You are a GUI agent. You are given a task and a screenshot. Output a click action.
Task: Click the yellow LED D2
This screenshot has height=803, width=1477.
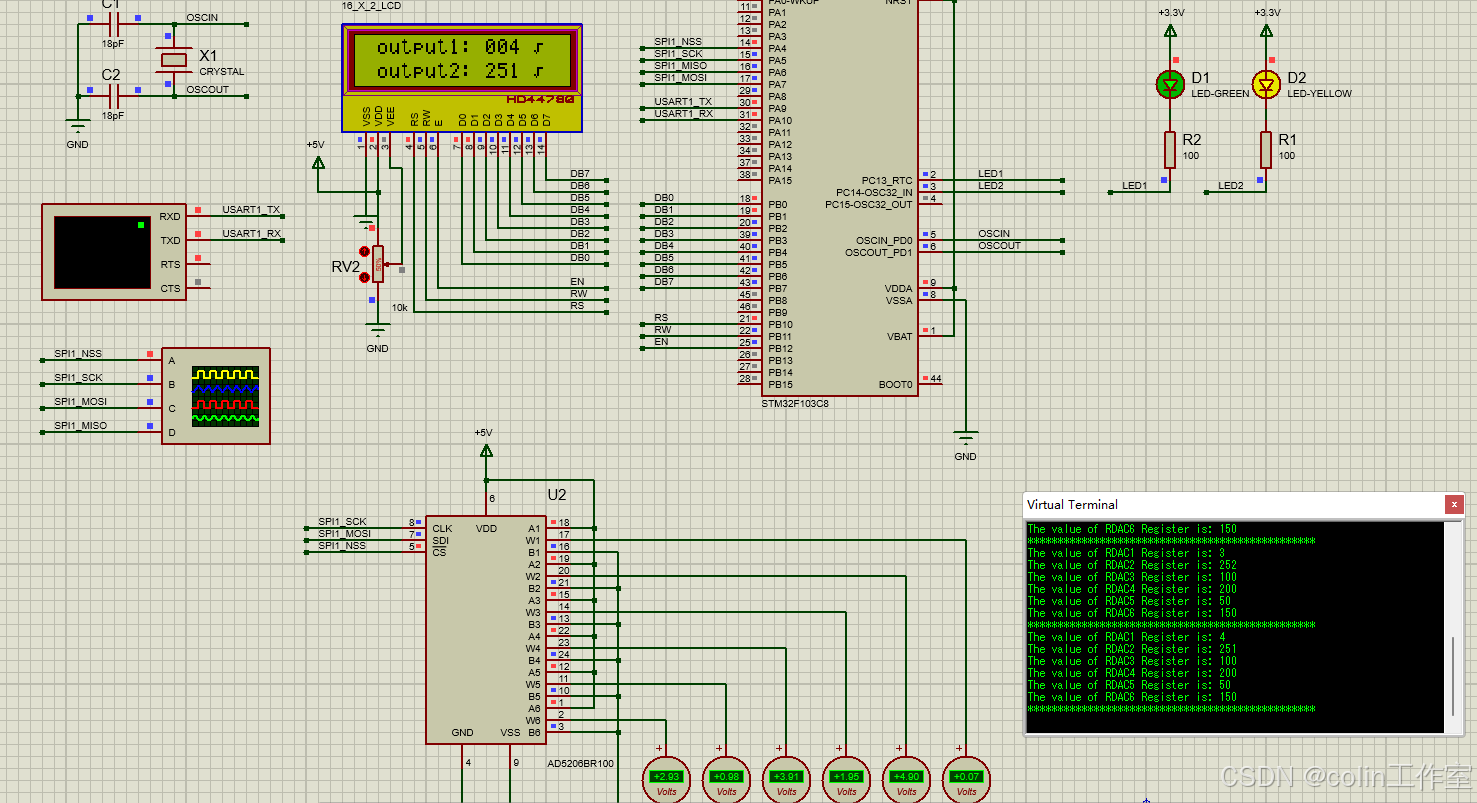(1266, 84)
